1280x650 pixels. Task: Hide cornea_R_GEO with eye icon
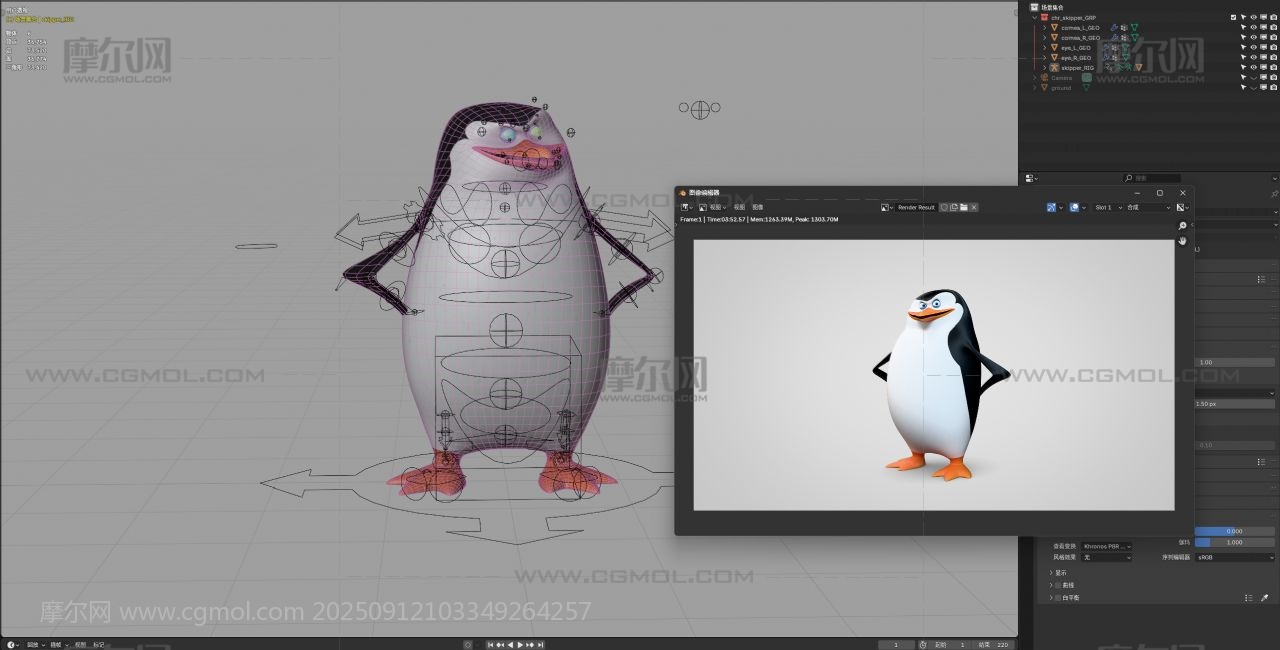[1253, 38]
